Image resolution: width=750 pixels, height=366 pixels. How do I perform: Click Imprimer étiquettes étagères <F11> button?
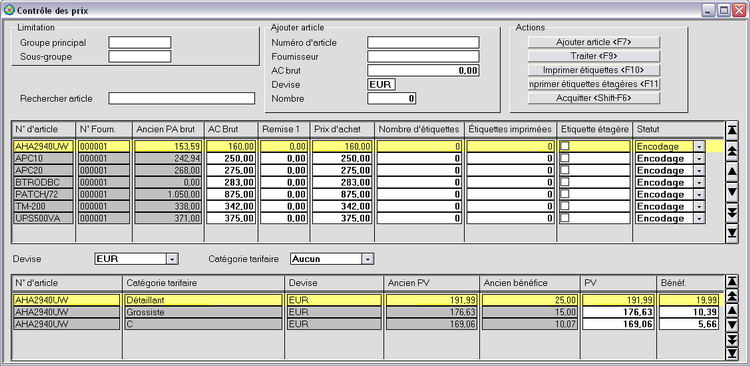coord(594,84)
